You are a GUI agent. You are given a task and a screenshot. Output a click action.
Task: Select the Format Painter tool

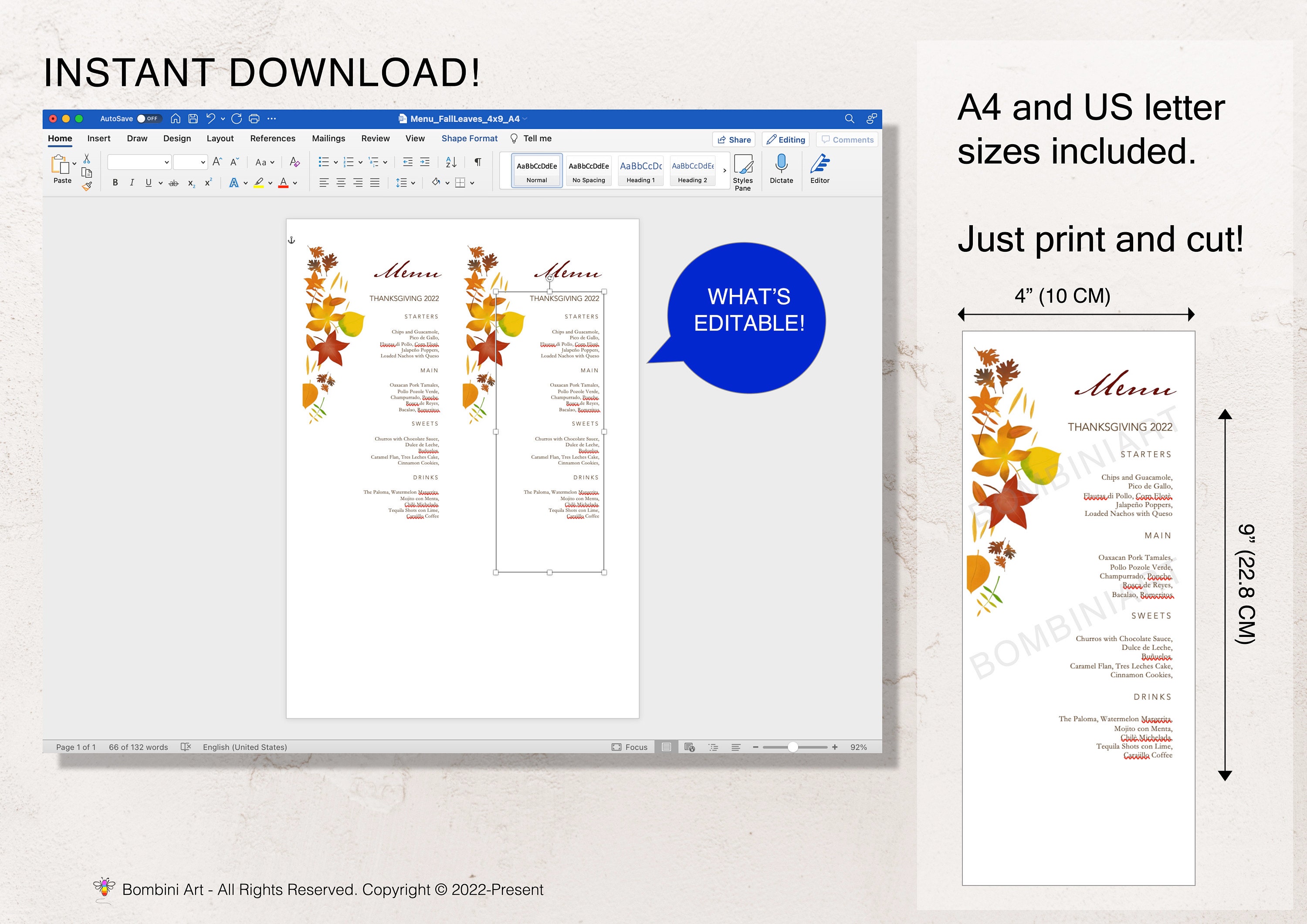click(x=87, y=186)
